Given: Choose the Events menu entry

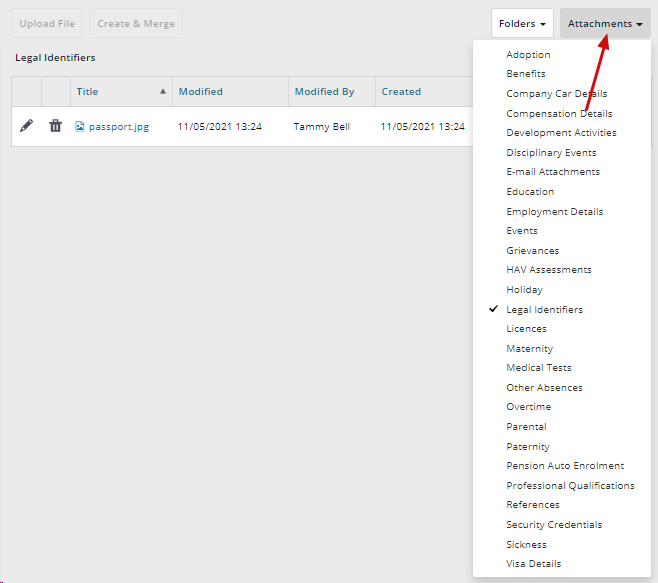Looking at the screenshot, I should pyautogui.click(x=522, y=230).
